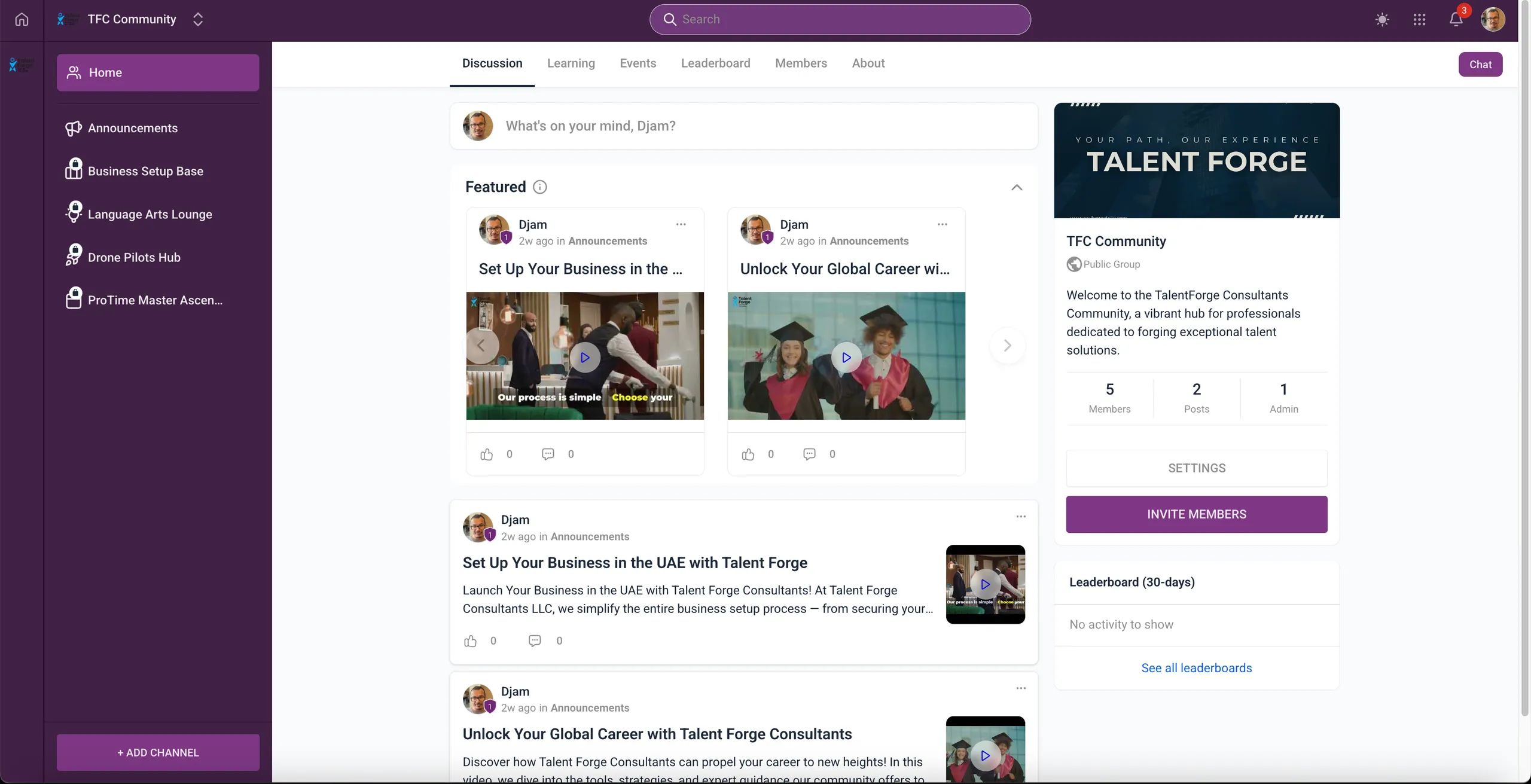Screen dimensions: 1531x784
Task: Go to previous featured post
Action: (x=481, y=346)
